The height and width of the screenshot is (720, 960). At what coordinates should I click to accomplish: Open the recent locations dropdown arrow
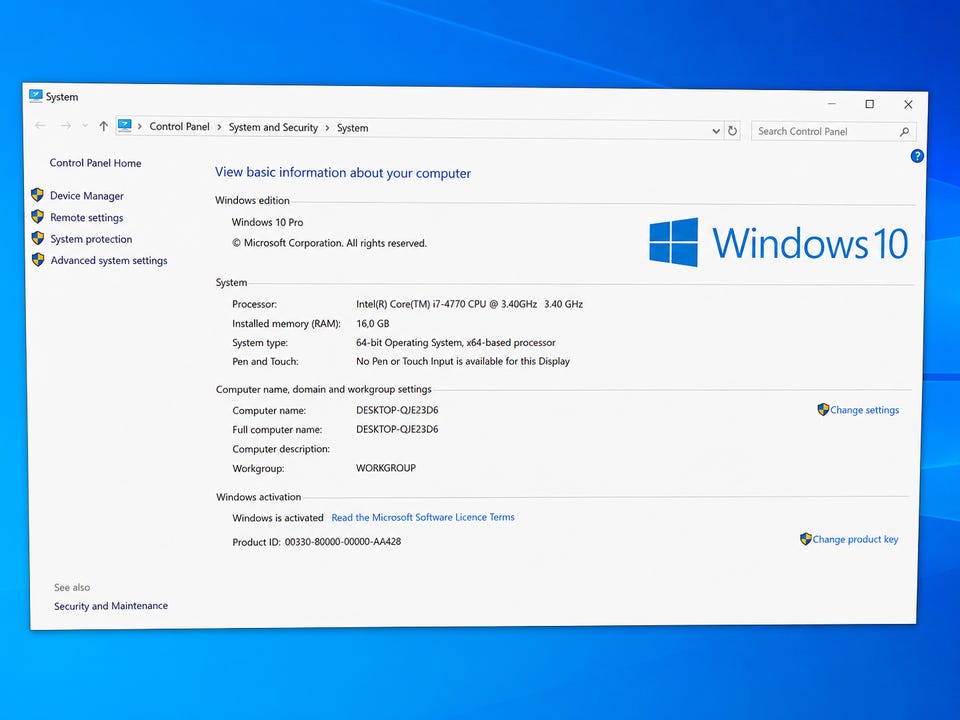click(x=85, y=126)
